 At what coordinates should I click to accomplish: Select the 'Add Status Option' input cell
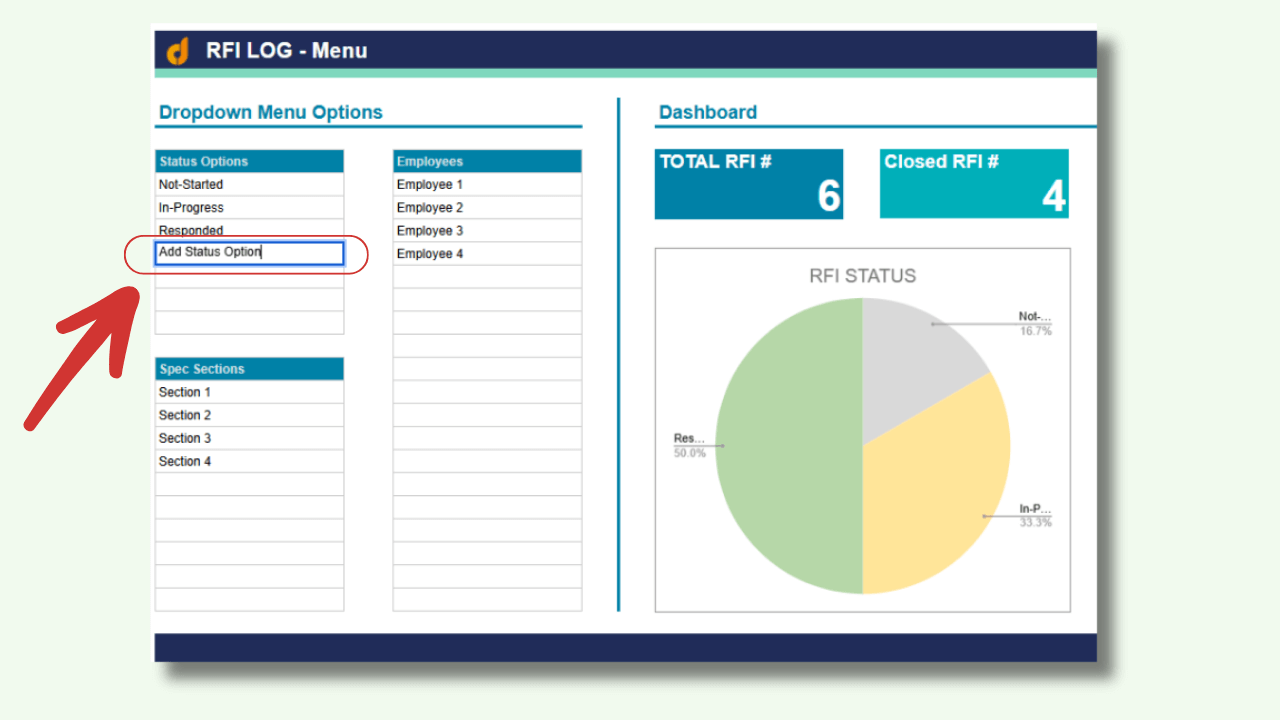250,253
